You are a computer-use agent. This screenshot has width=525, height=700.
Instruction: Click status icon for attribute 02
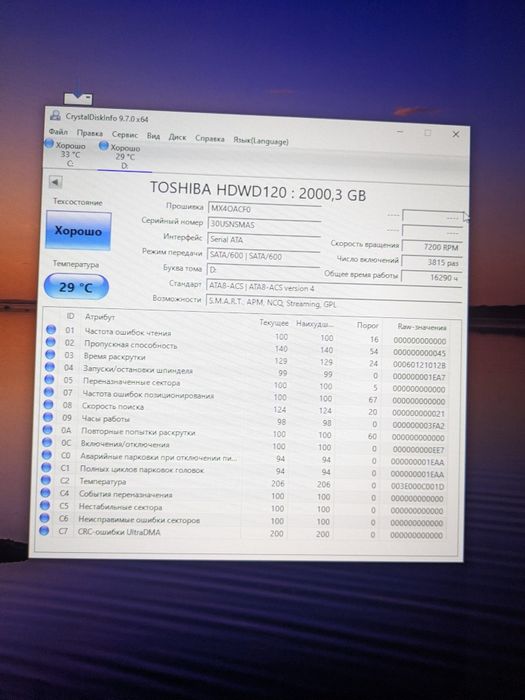click(x=50, y=342)
